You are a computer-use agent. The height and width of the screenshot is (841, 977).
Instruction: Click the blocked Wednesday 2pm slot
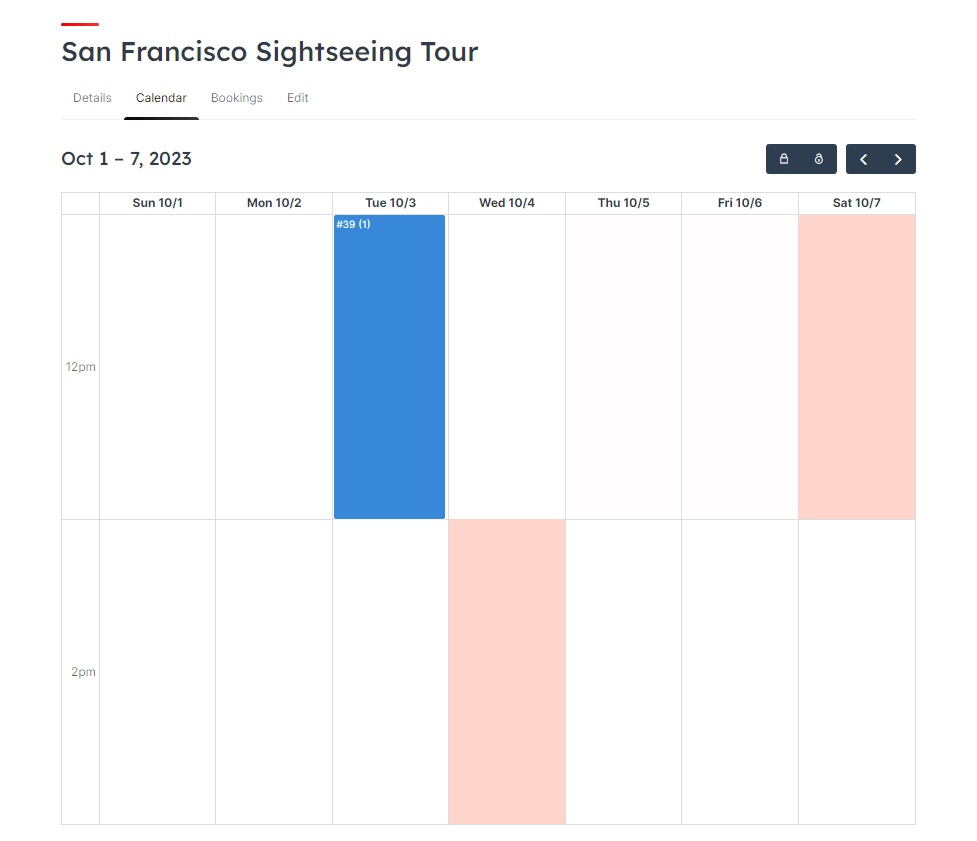click(507, 671)
